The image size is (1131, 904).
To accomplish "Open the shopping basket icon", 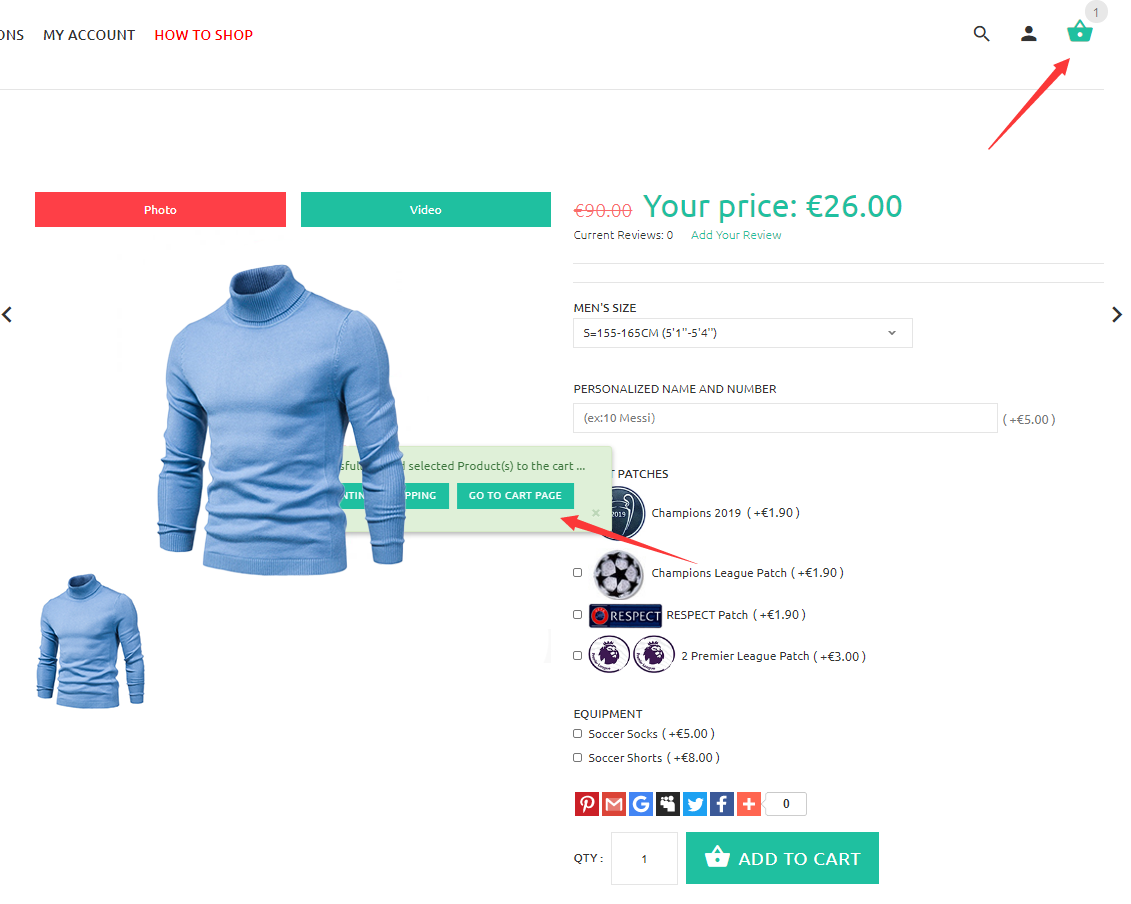I will pos(1079,31).
